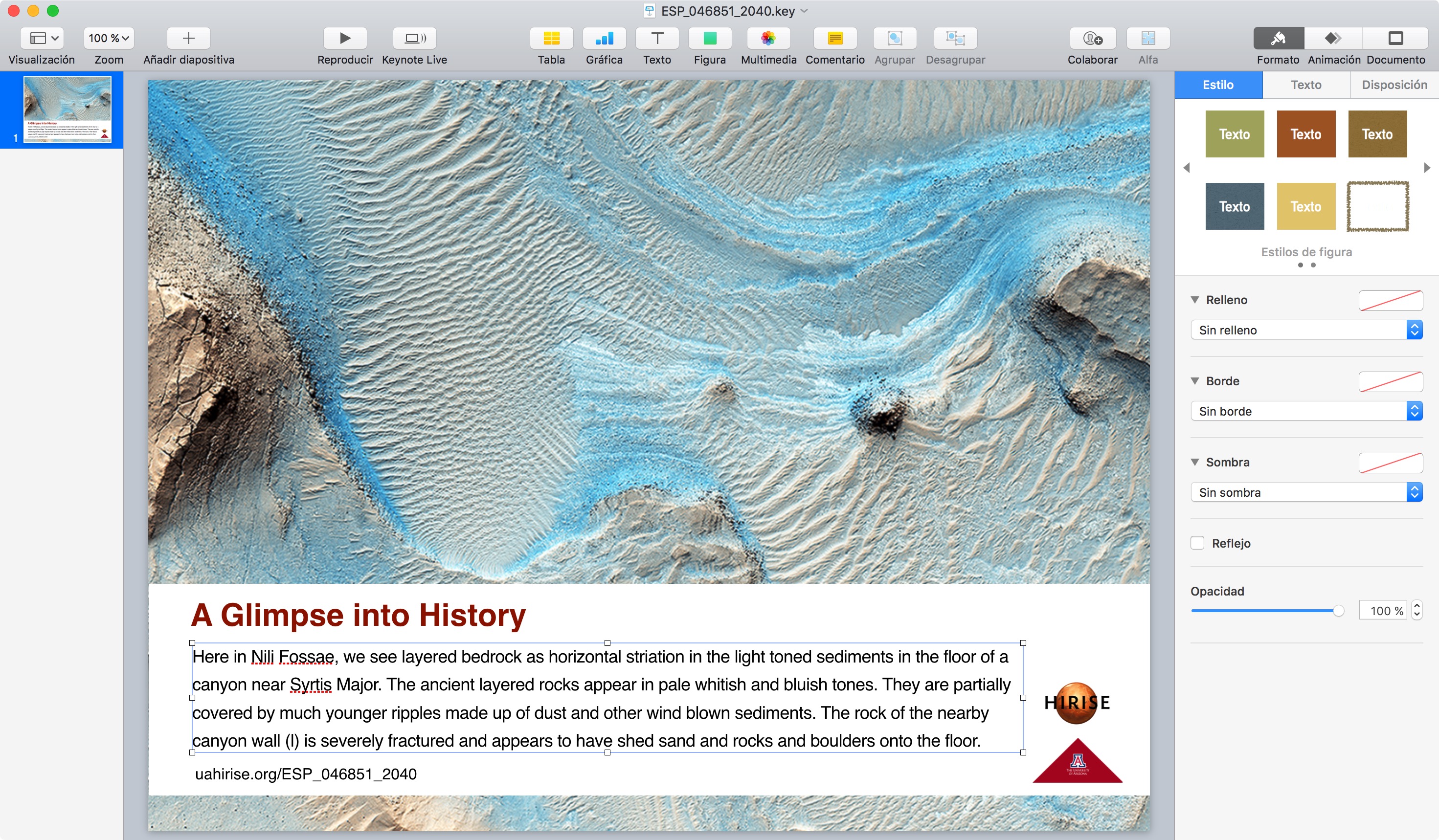Click the document title ESP_046851_2040.key
Image resolution: width=1439 pixels, height=840 pixels.
click(x=727, y=11)
